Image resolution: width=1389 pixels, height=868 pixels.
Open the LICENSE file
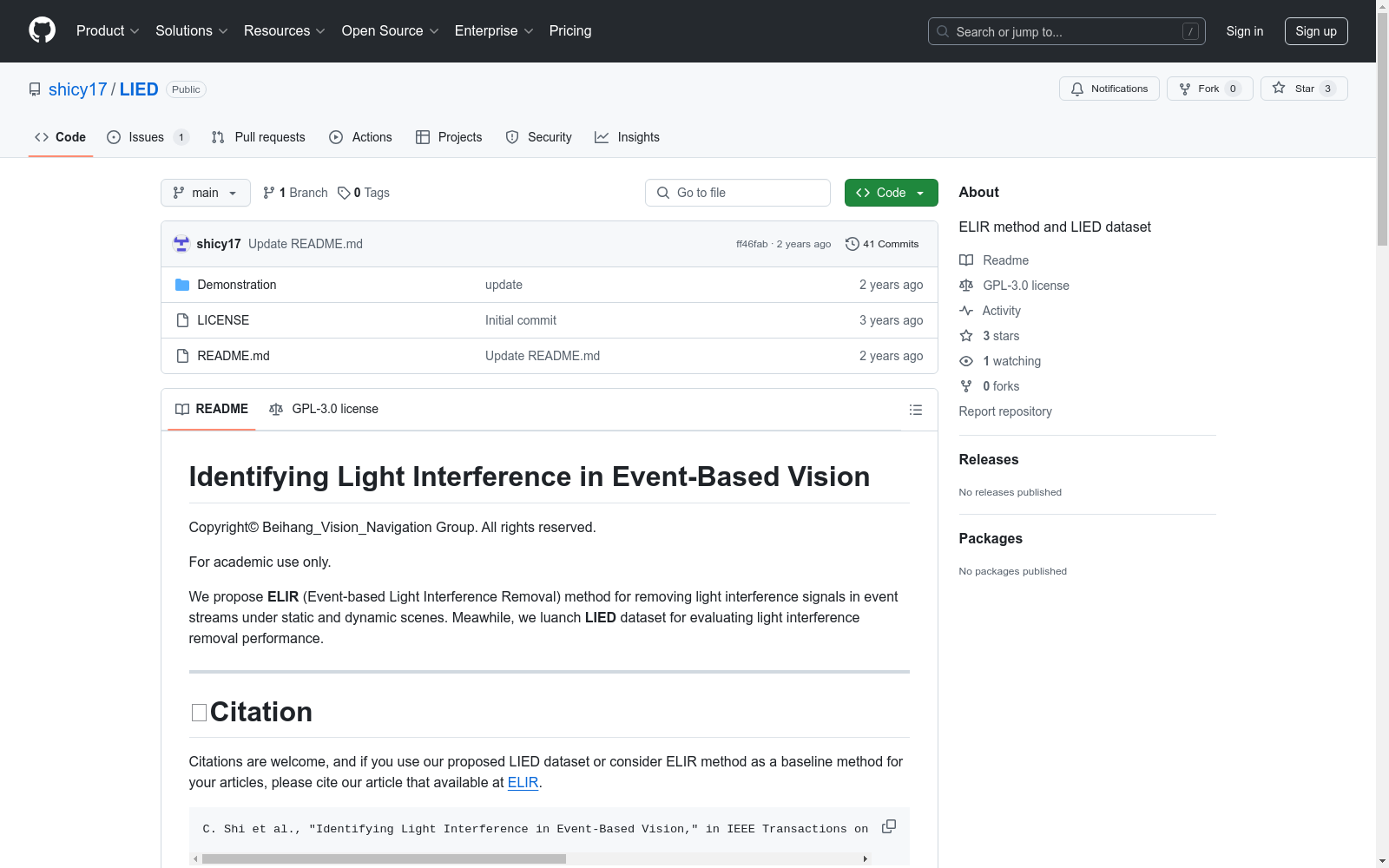point(223,320)
